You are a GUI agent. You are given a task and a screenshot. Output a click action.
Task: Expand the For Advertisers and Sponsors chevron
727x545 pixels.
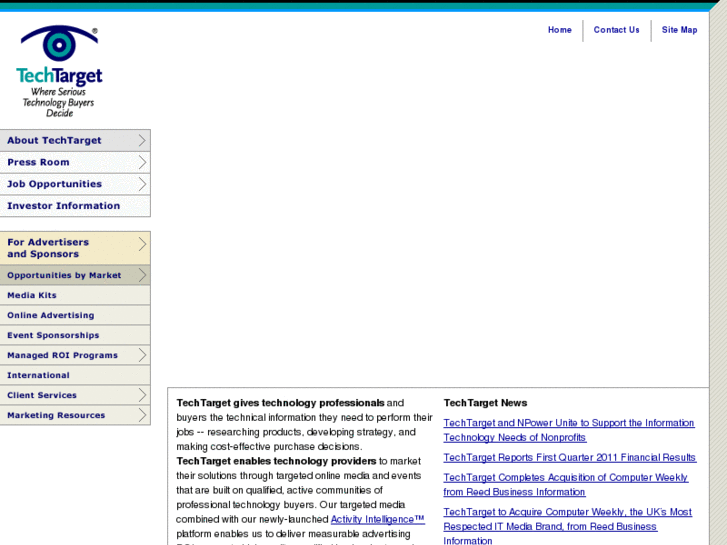142,244
